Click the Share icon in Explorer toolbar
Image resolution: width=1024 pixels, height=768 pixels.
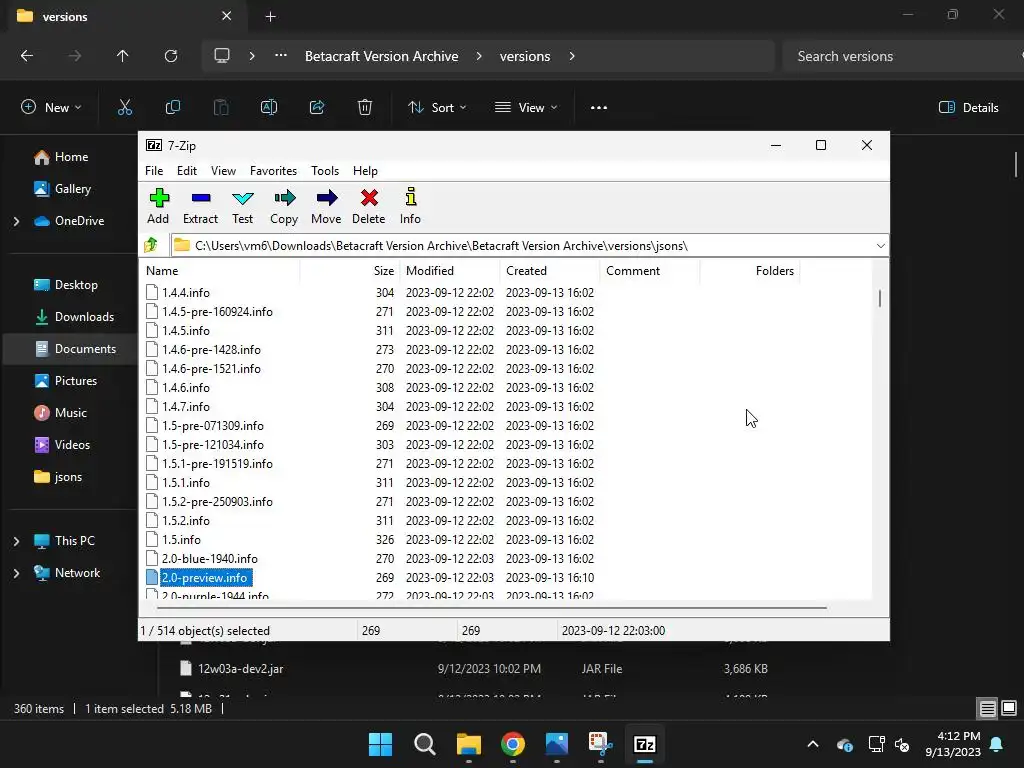(317, 108)
